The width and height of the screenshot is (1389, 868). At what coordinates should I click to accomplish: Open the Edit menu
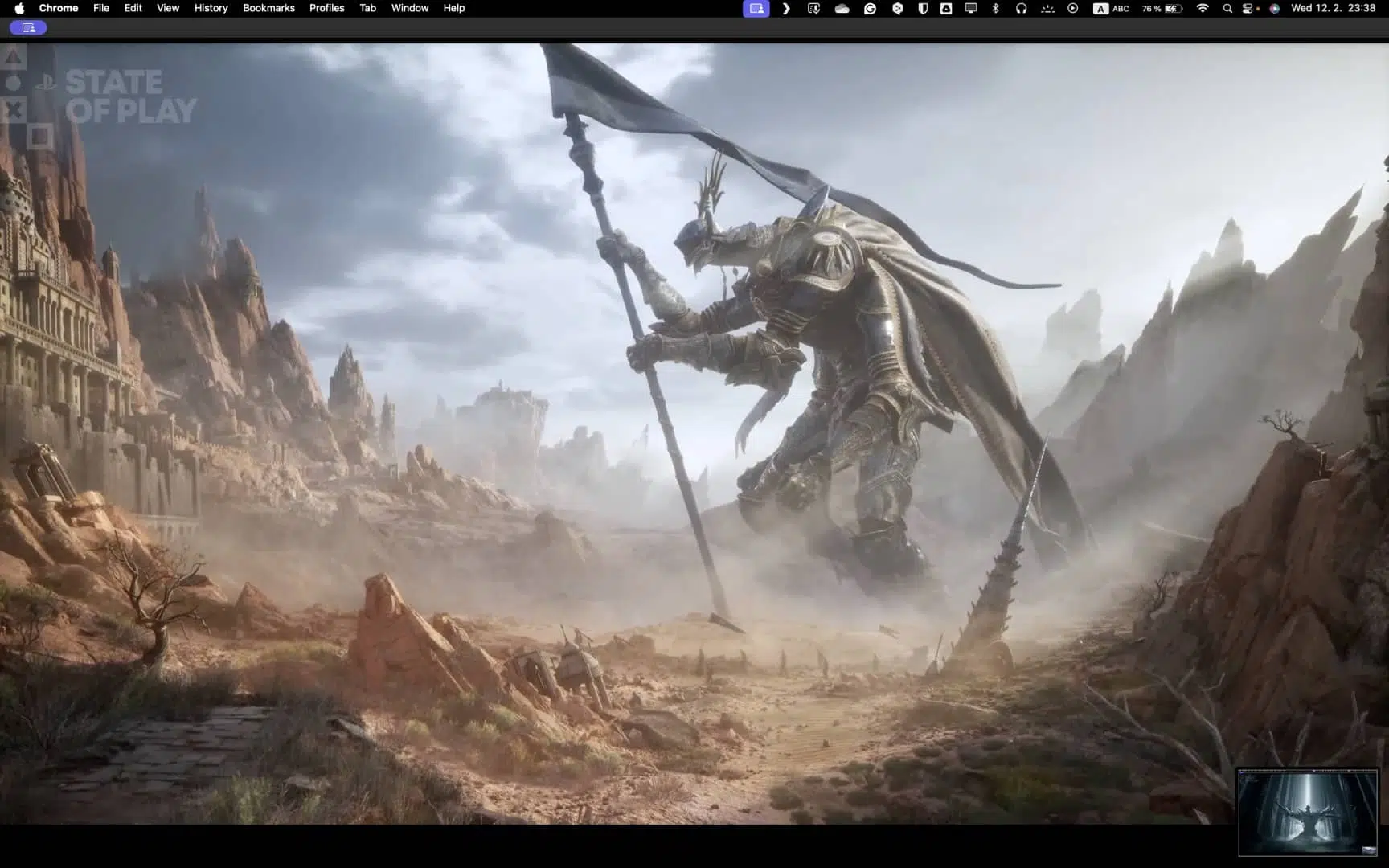tap(133, 8)
